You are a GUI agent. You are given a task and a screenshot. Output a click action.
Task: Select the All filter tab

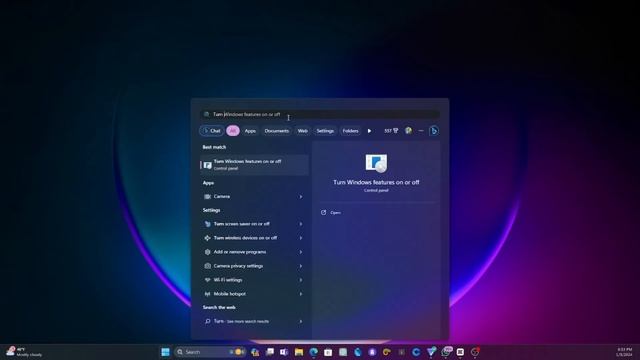click(x=233, y=131)
